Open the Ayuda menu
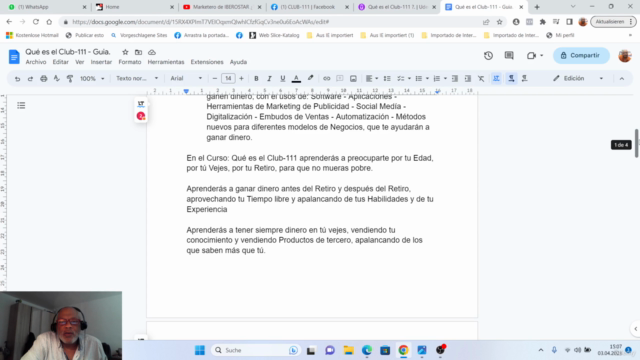This screenshot has height=360, width=640. click(x=238, y=62)
